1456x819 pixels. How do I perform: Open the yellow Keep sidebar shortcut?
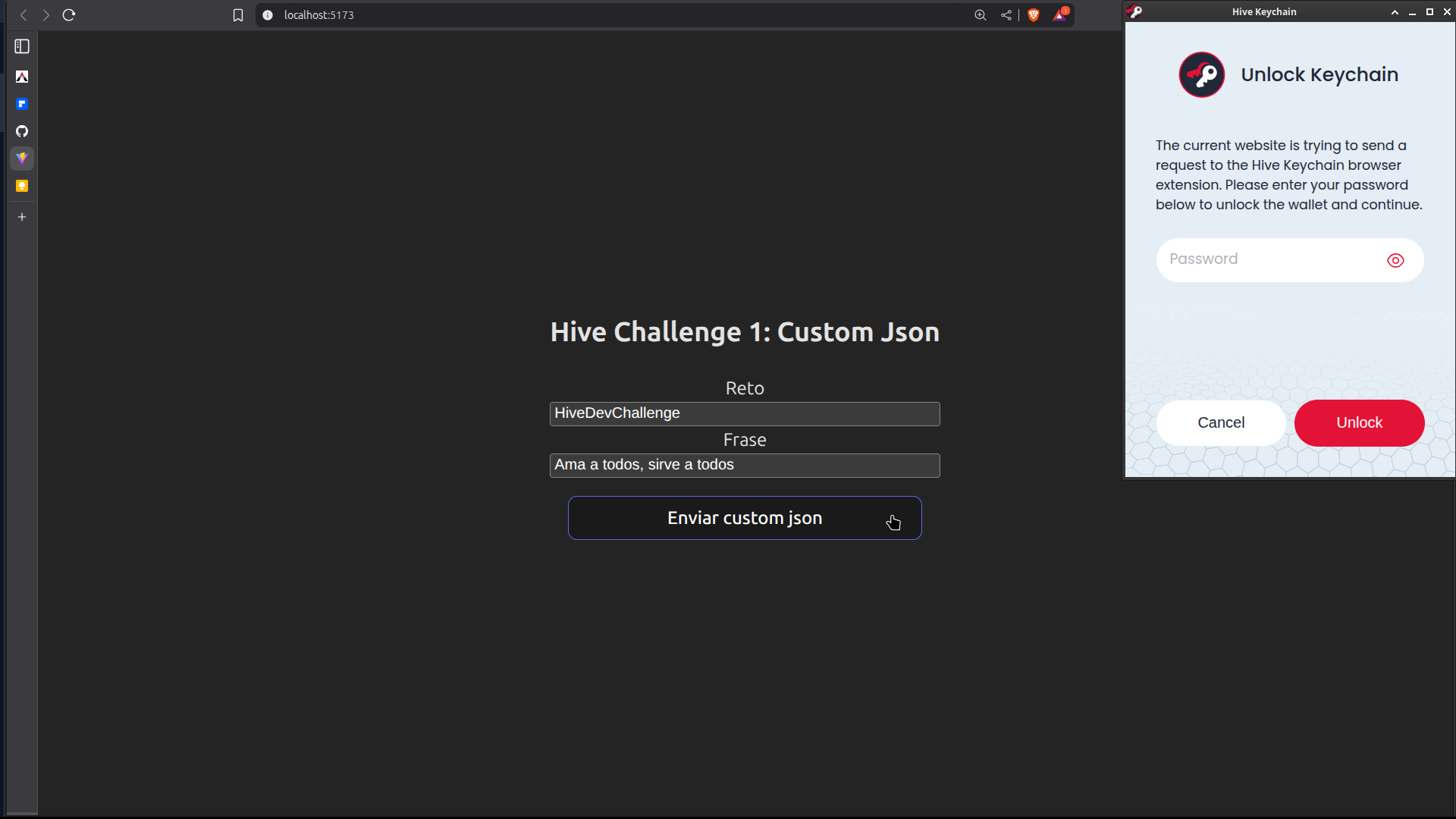click(x=22, y=186)
